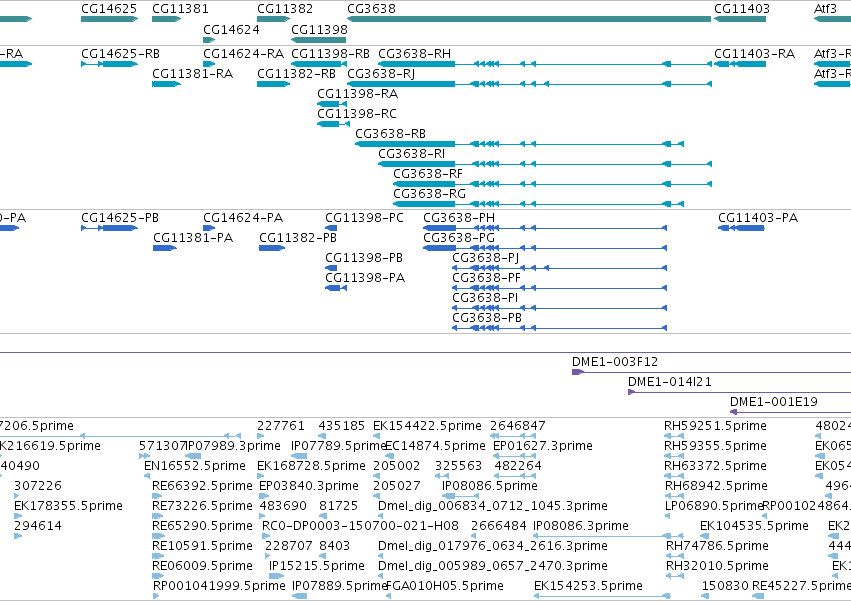This screenshot has height=601, width=851.
Task: Open EST label IP07989.3prime
Action: (233, 446)
